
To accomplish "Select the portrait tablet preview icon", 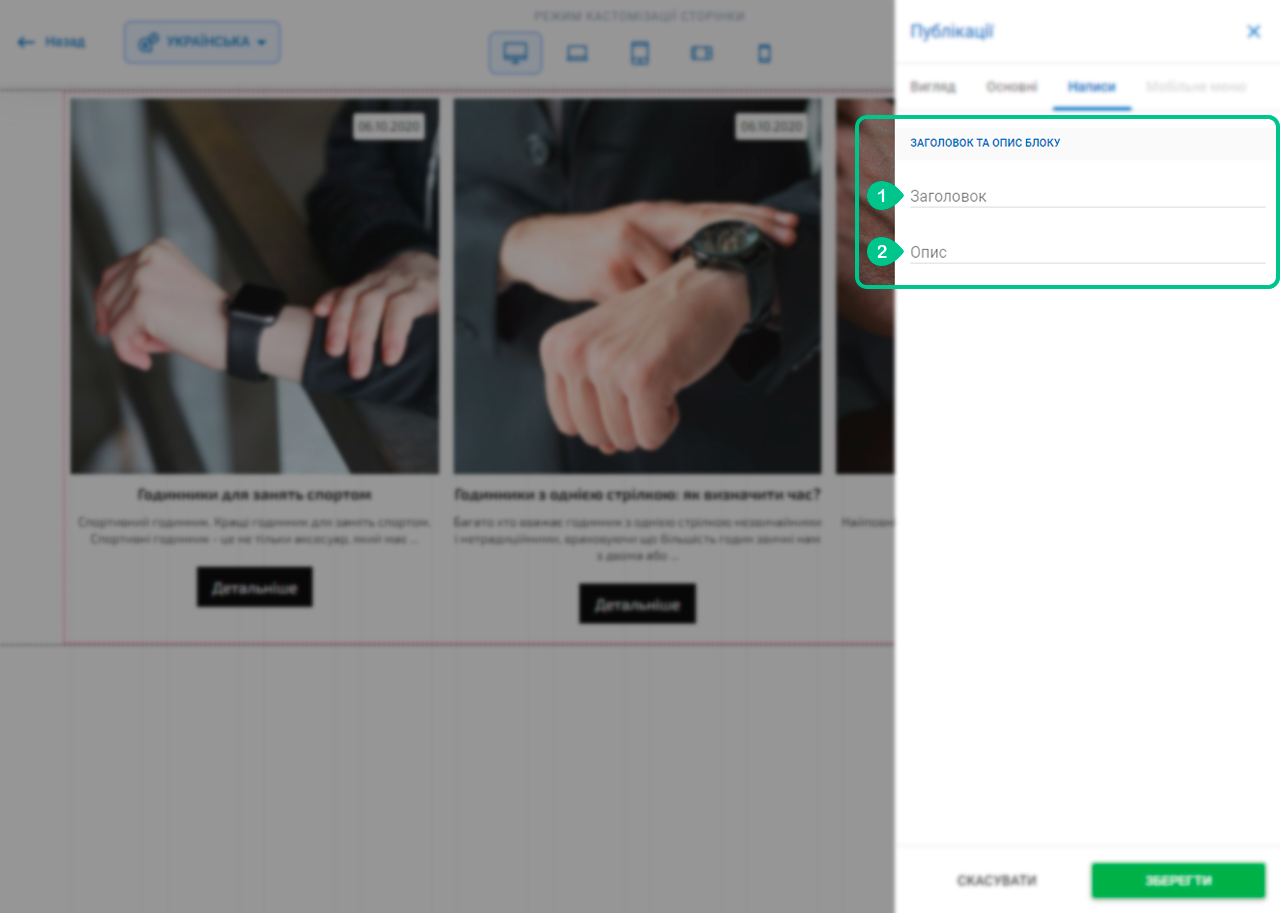I will point(640,54).
